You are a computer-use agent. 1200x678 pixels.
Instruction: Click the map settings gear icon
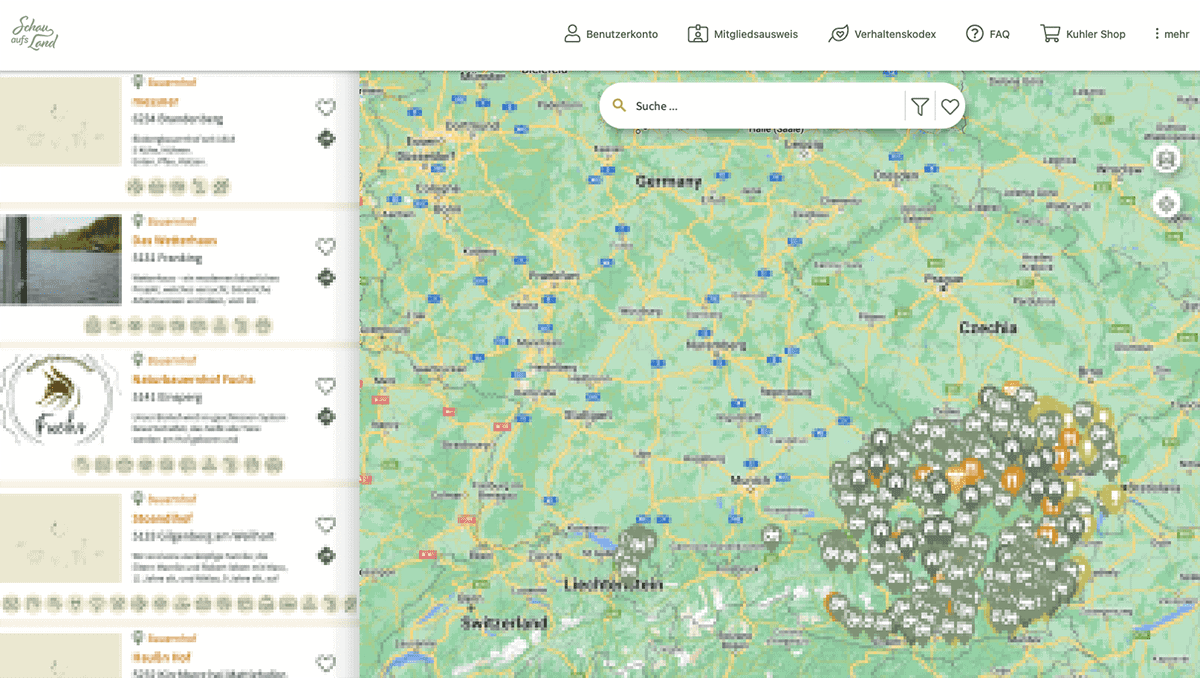click(x=1166, y=203)
